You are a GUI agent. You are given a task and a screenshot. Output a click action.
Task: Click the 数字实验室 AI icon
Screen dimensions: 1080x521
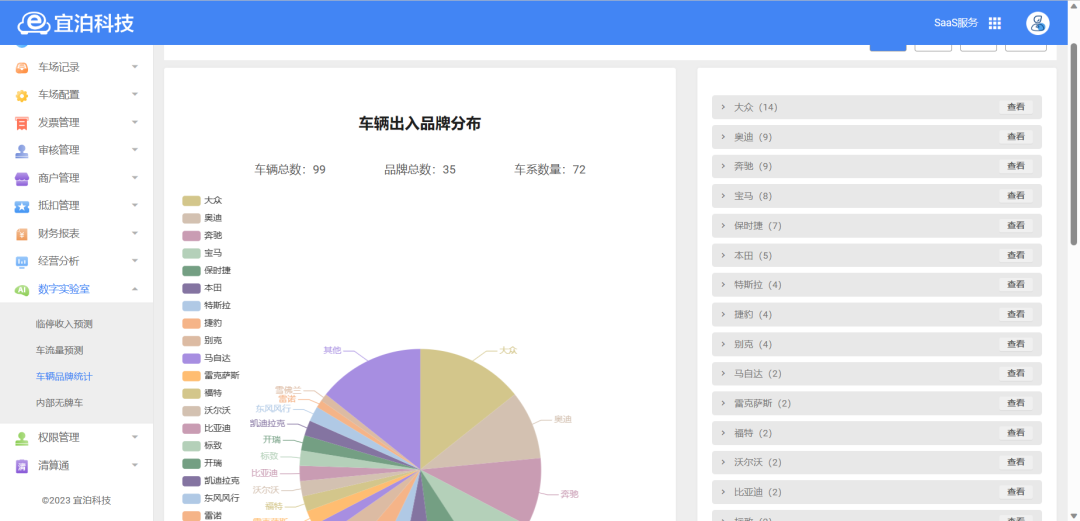[22, 289]
